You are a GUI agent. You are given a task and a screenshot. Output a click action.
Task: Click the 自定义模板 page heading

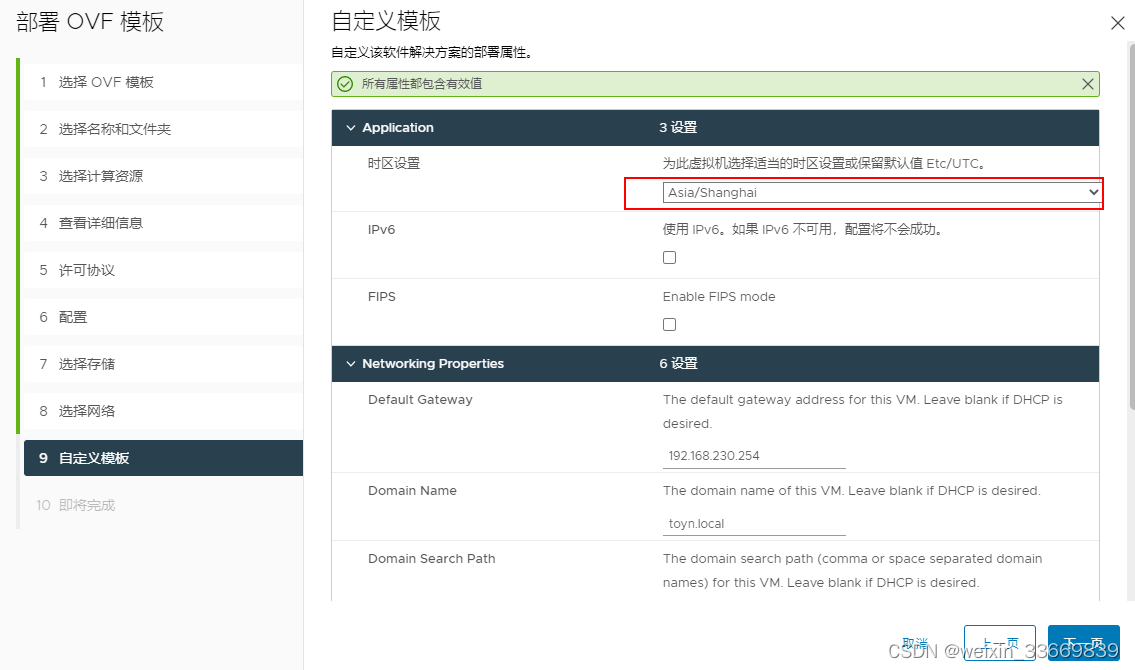pyautogui.click(x=386, y=22)
